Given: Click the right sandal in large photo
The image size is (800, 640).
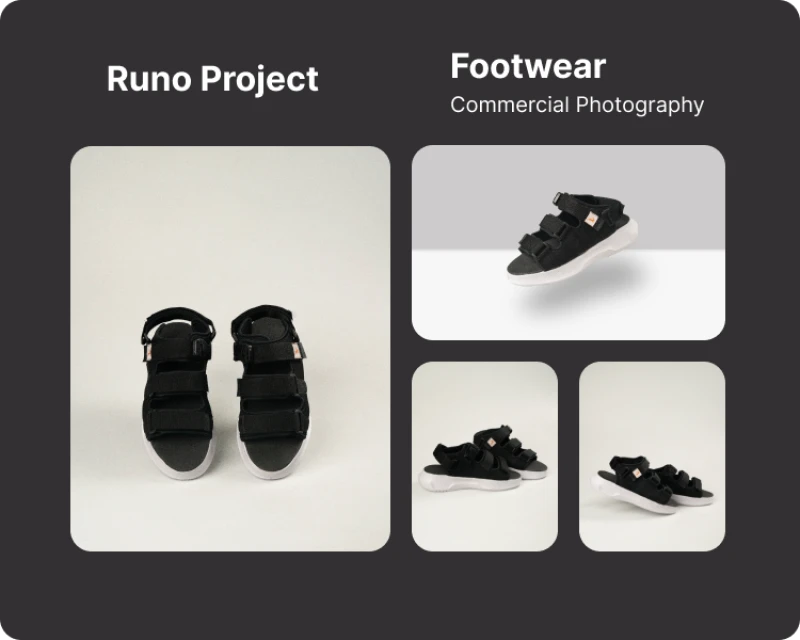Looking at the screenshot, I should click(x=270, y=392).
